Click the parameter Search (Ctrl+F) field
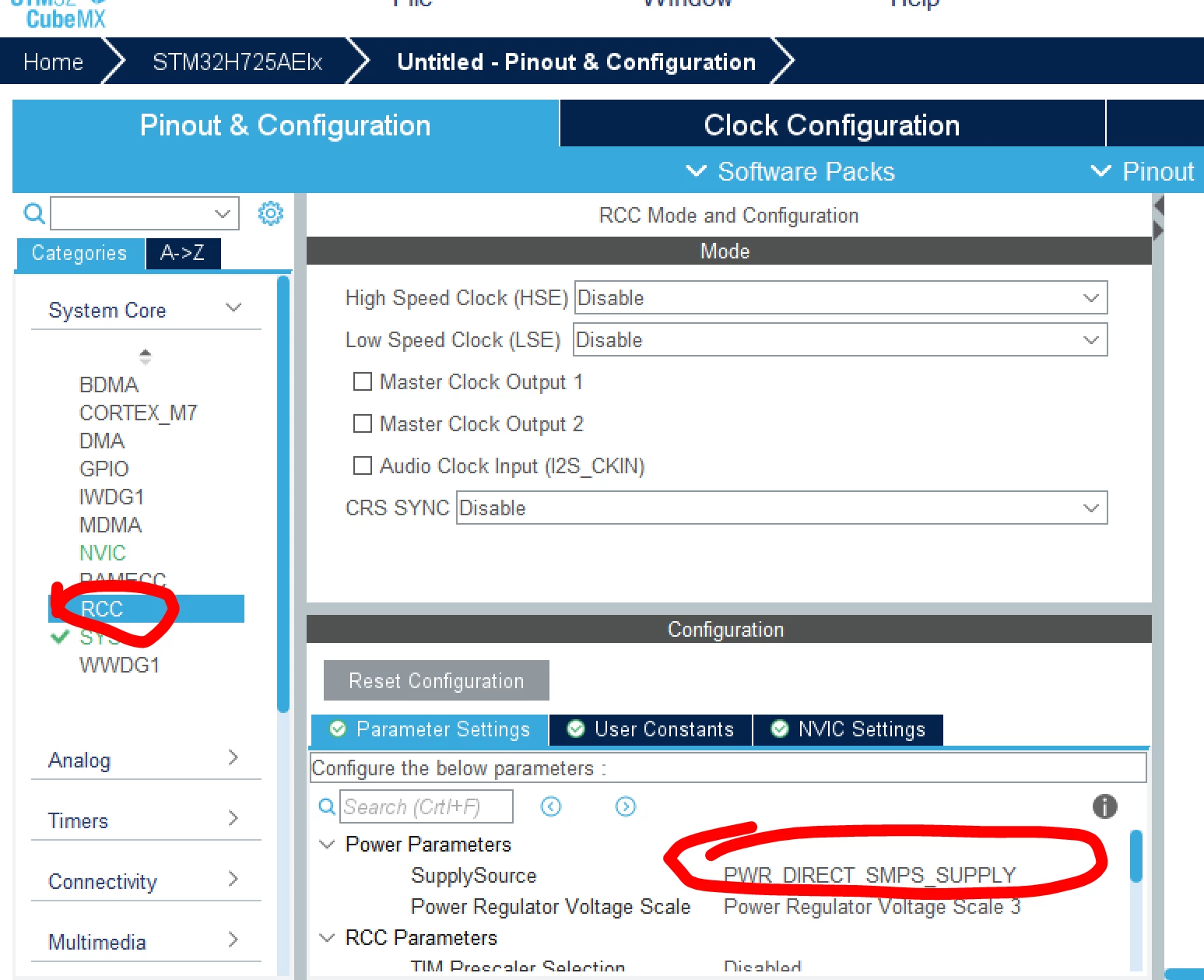 (427, 806)
